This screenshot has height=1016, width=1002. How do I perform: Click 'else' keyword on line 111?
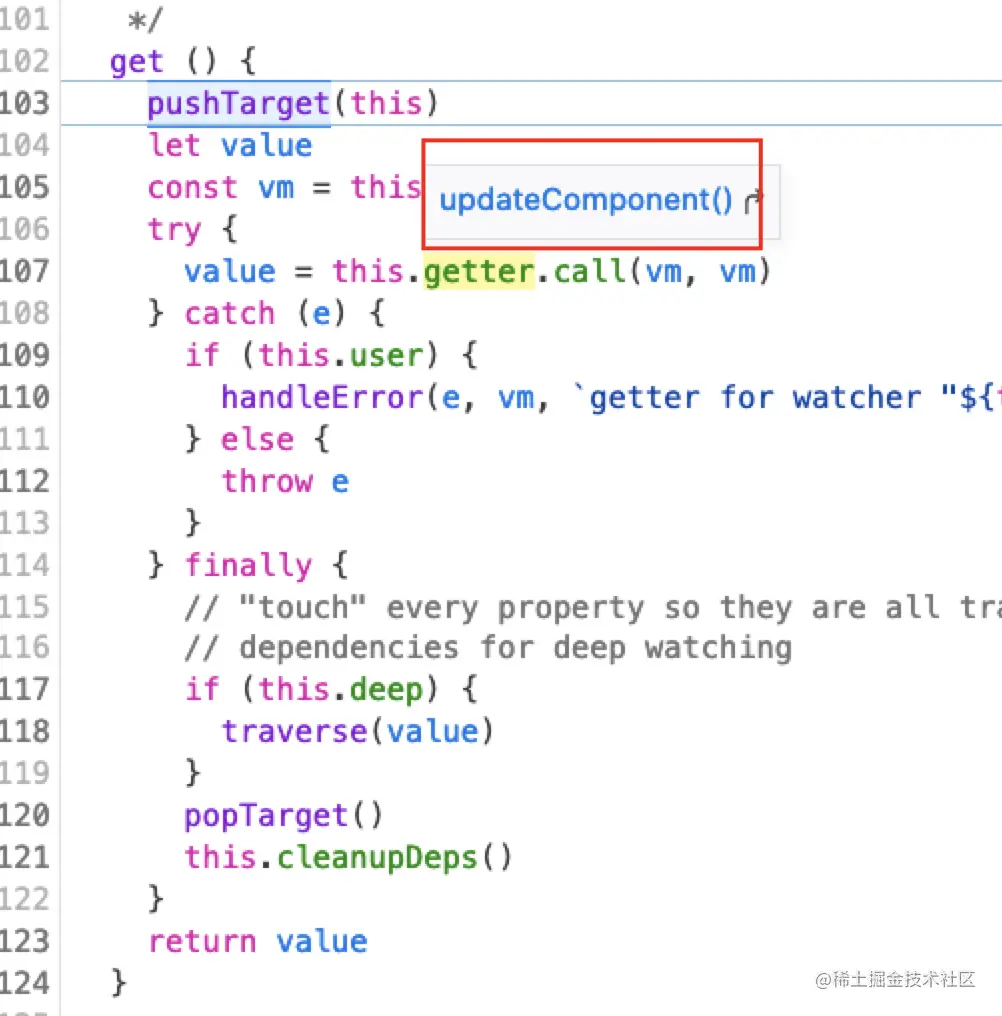tap(257, 439)
